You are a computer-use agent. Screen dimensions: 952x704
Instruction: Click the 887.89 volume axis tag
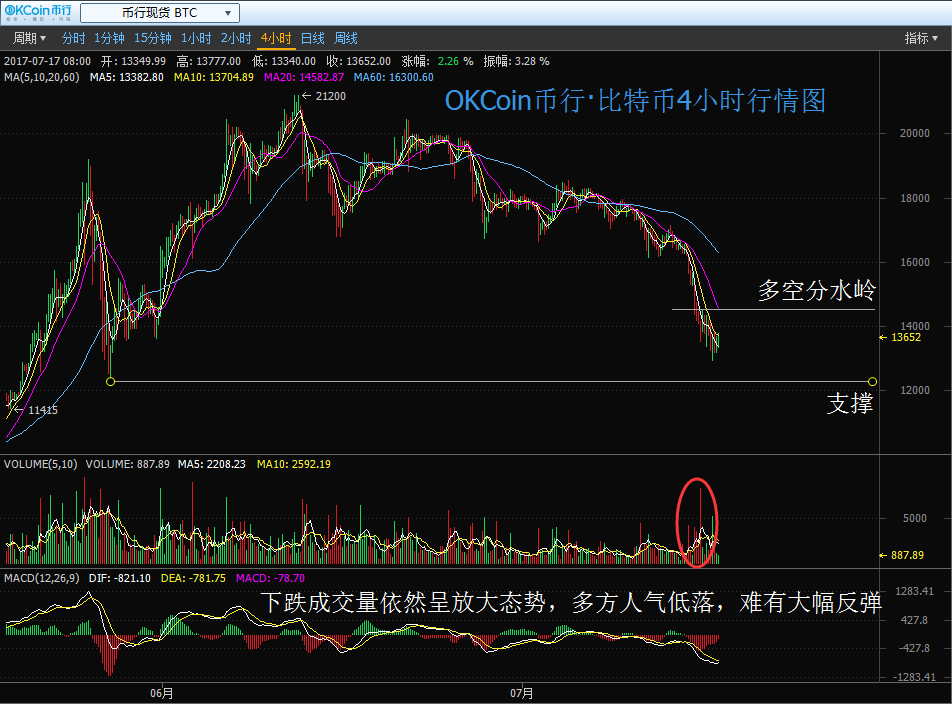click(902, 555)
